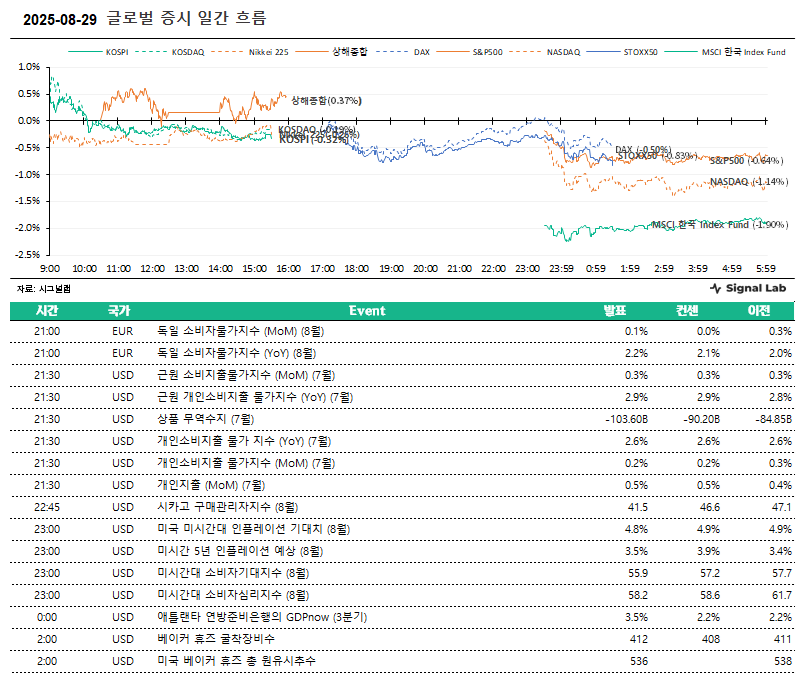
Task: Click the 상해종합(0.37%) chart label
Action: point(326,100)
